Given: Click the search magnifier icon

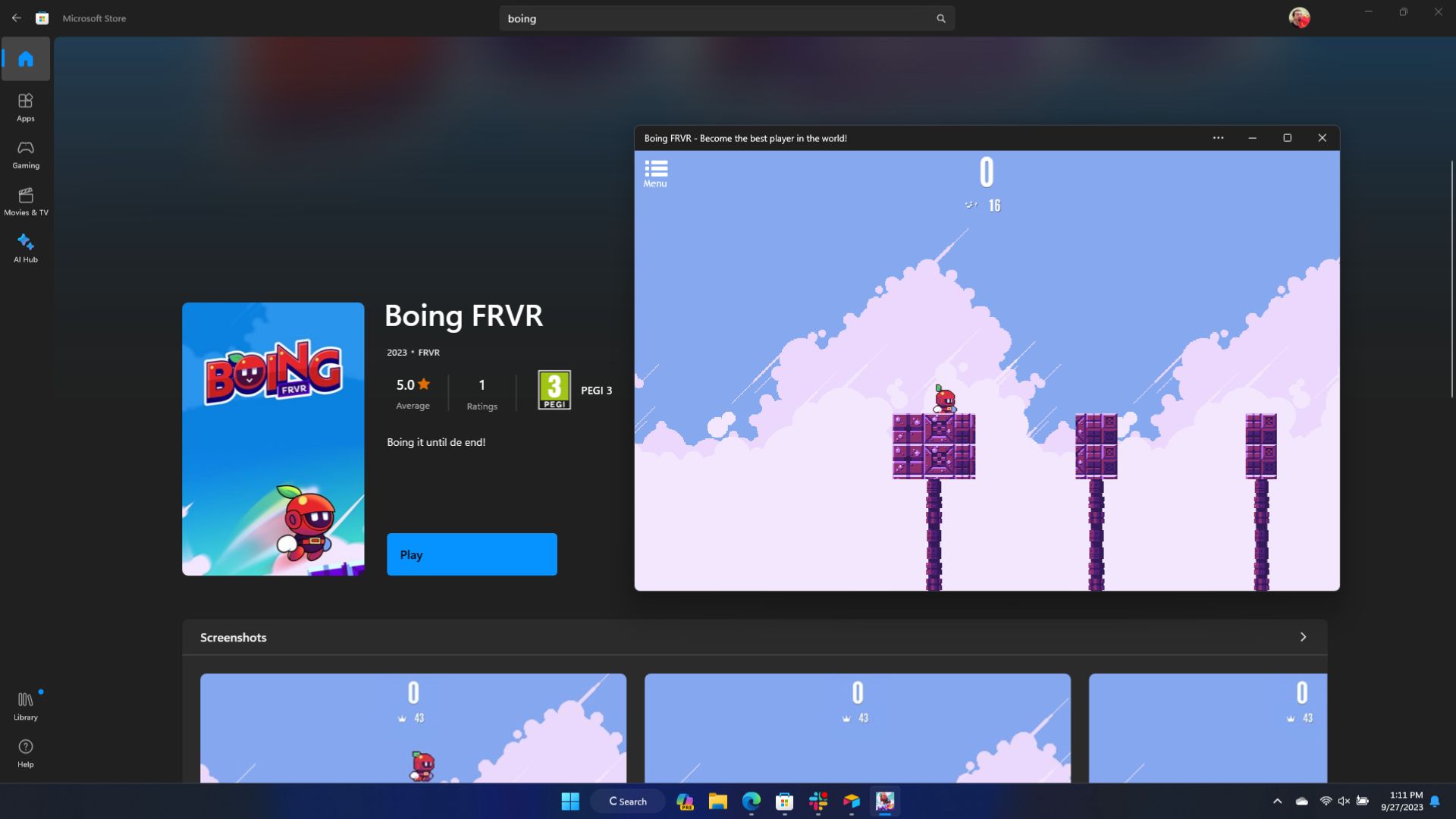Looking at the screenshot, I should [x=941, y=18].
